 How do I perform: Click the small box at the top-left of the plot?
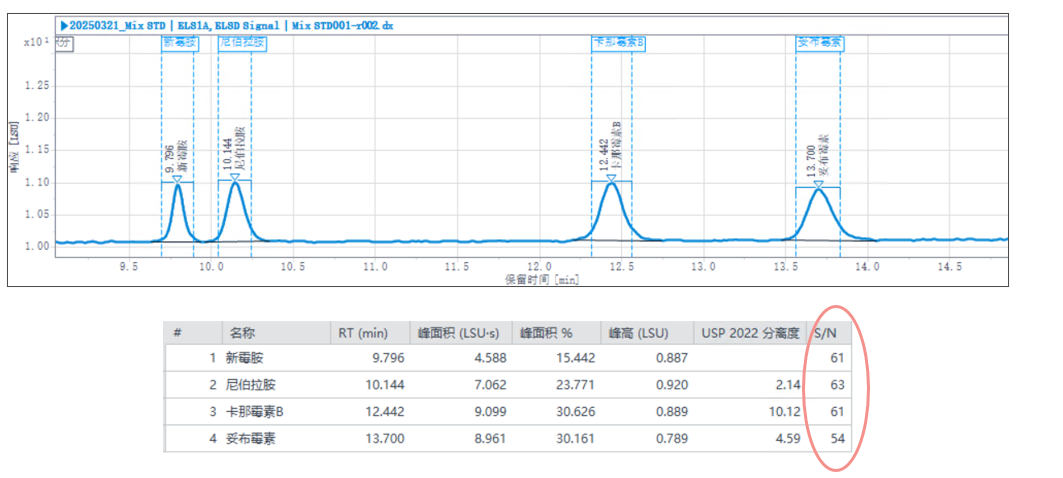[x=63, y=43]
